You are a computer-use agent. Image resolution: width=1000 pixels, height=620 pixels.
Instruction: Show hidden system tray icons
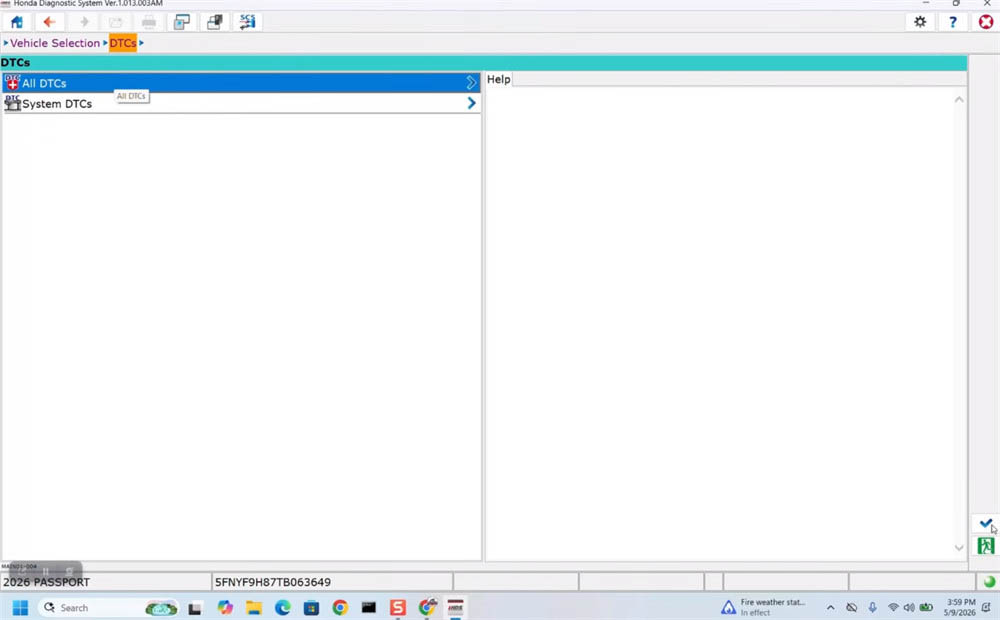click(830, 608)
